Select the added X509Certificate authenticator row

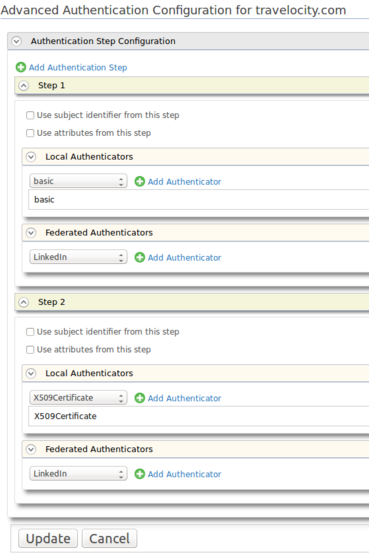199,416
